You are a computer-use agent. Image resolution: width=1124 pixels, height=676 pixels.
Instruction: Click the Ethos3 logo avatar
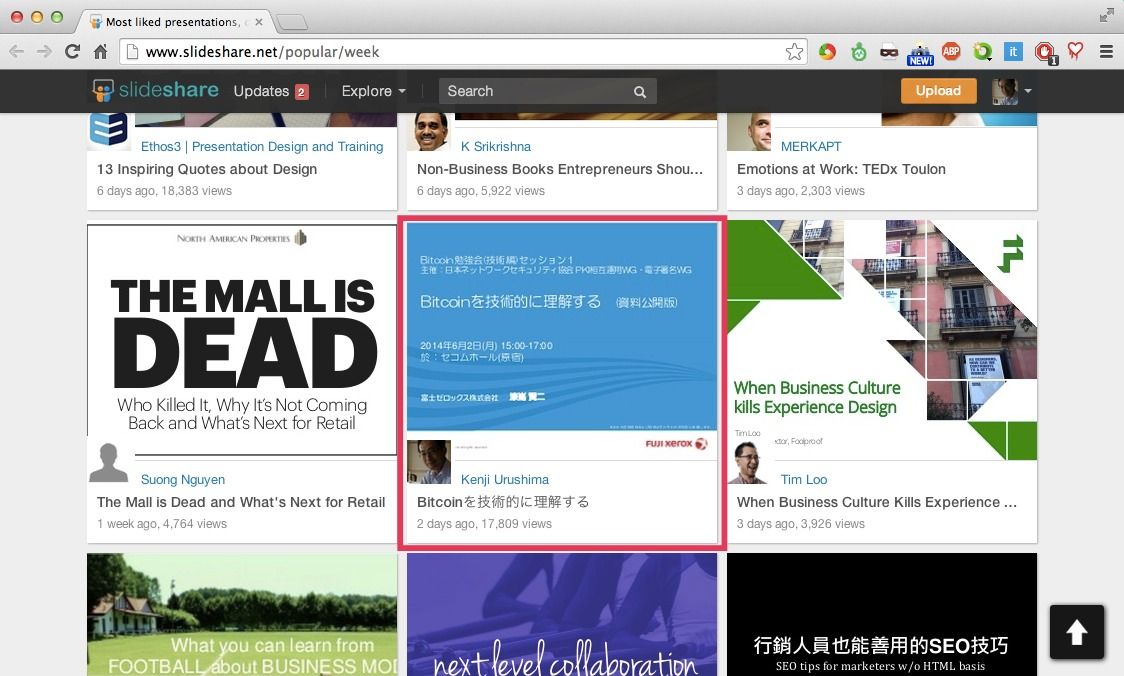[x=109, y=131]
